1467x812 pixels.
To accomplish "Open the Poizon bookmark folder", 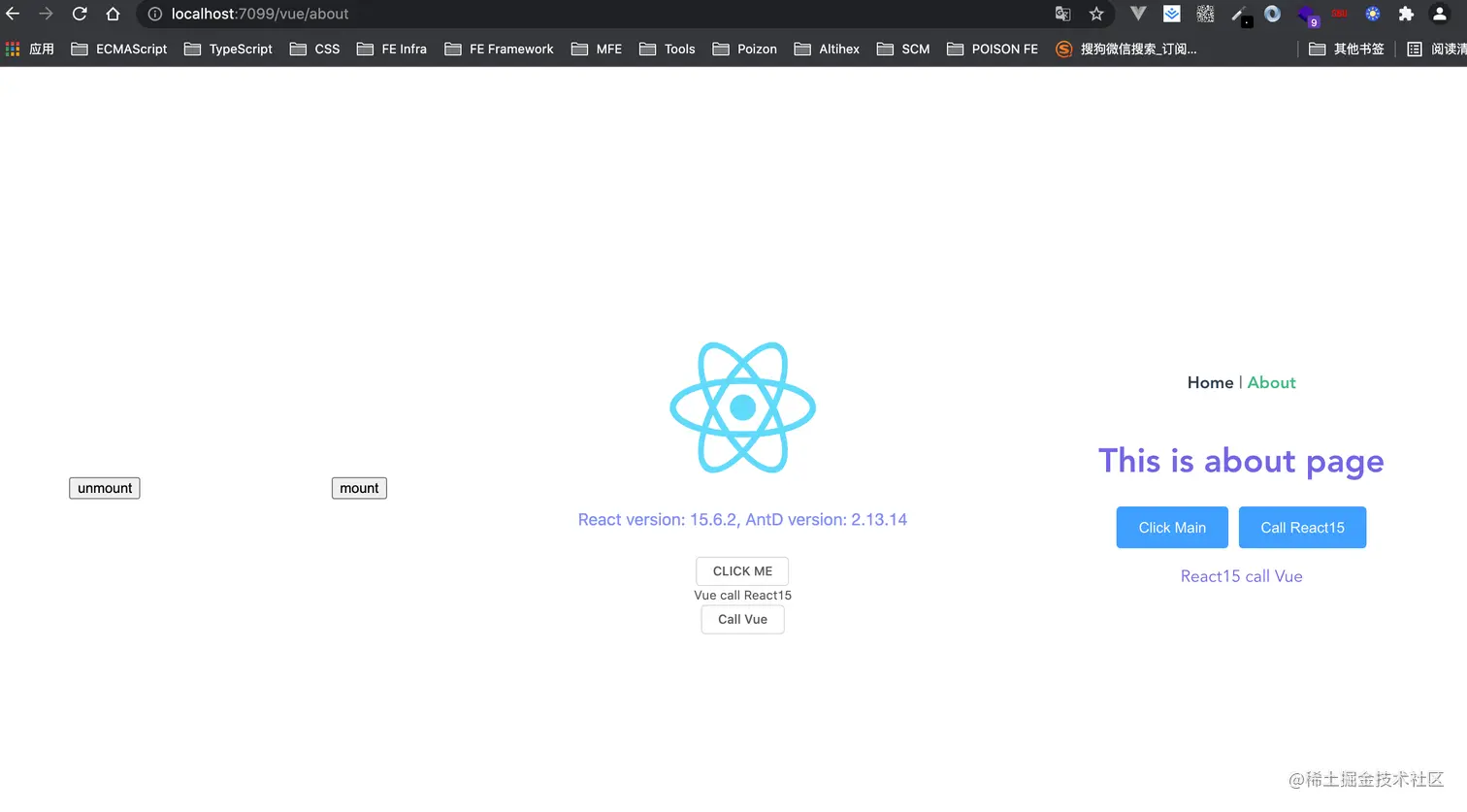I will [744, 49].
